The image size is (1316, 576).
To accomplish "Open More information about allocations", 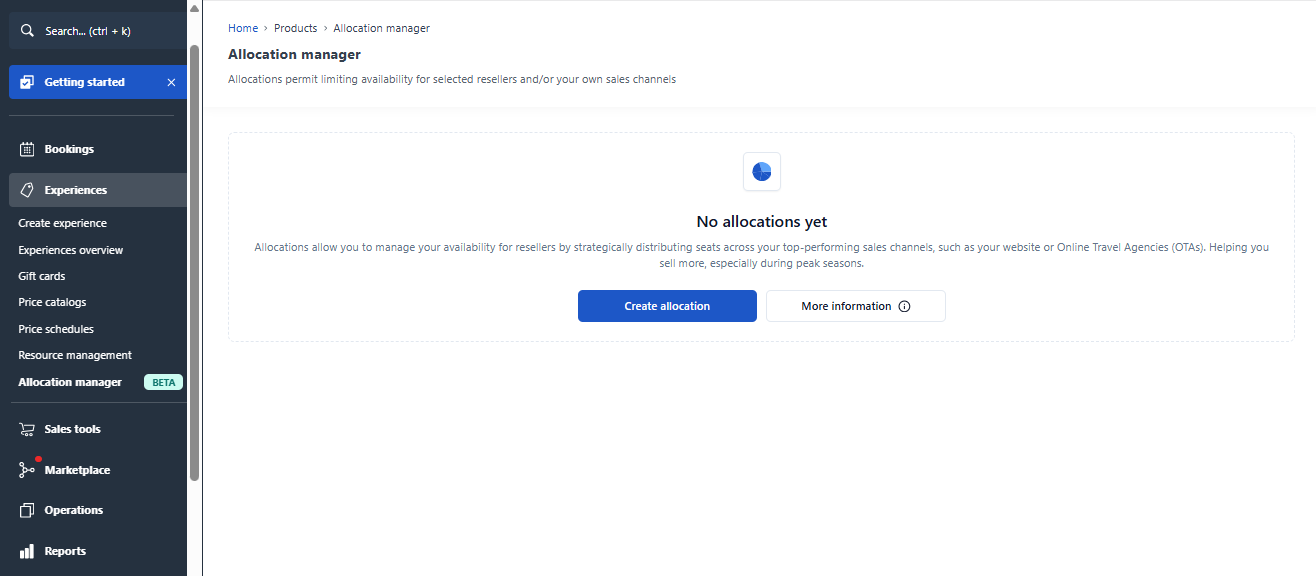I will [855, 306].
